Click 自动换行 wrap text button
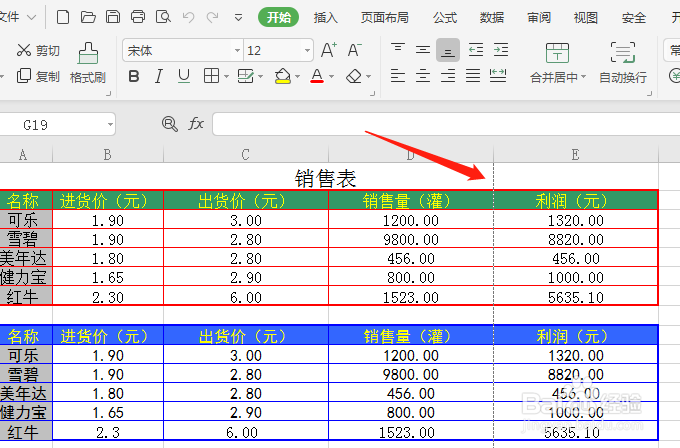Viewport: 680px width, 448px height. click(x=623, y=63)
